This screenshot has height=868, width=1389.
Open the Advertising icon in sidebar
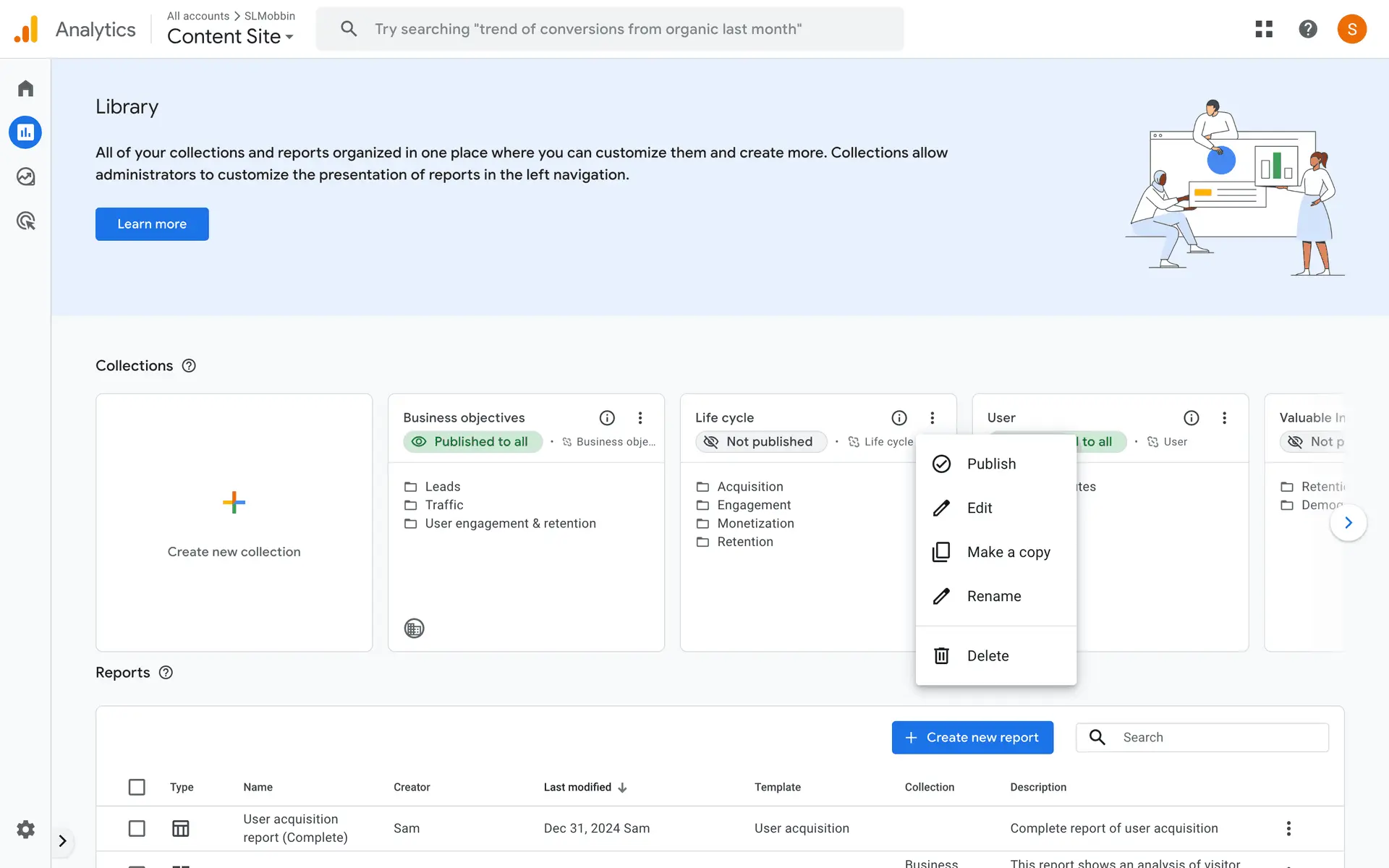(25, 221)
